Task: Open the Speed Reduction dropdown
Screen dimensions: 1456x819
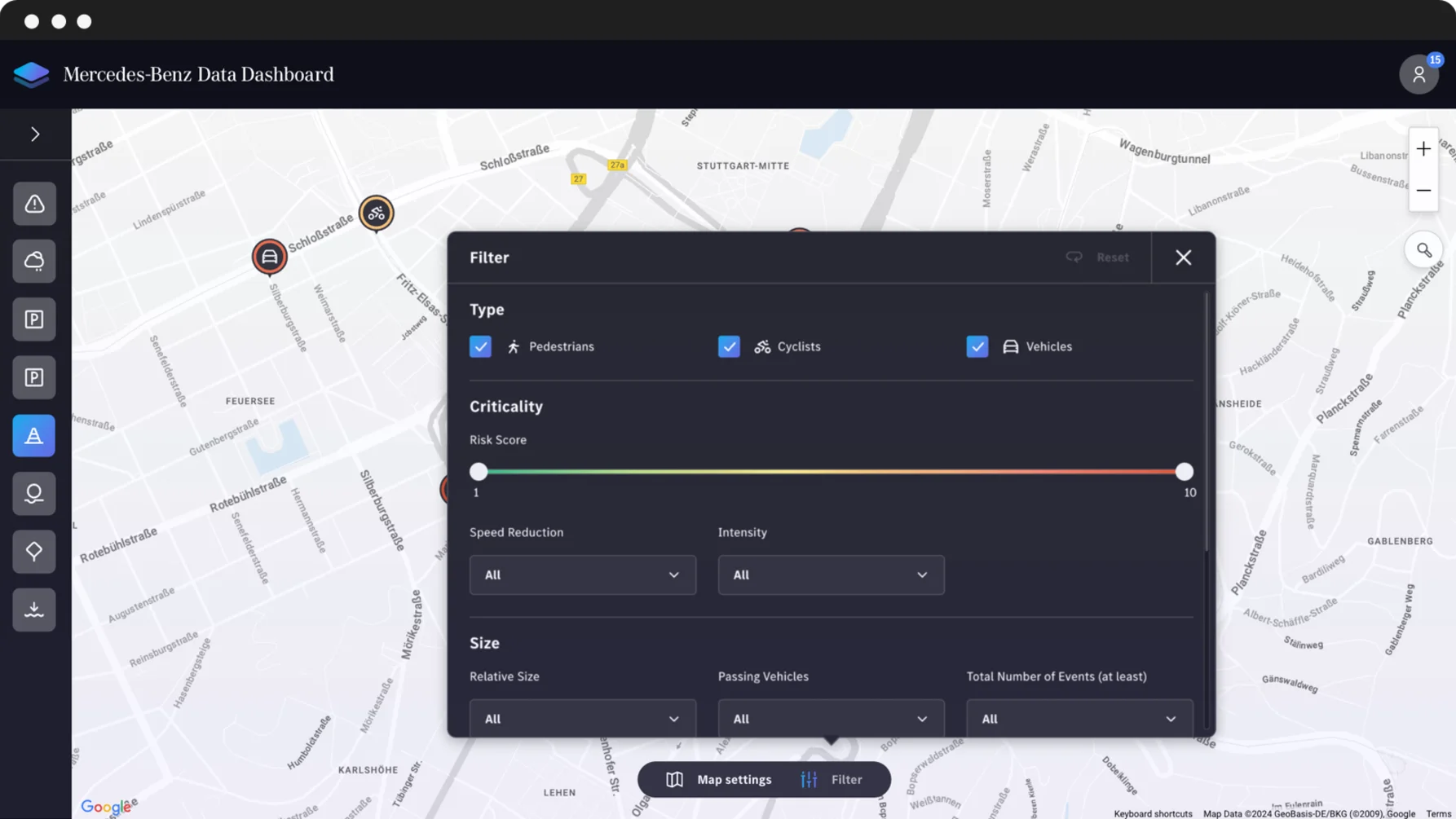Action: point(582,575)
